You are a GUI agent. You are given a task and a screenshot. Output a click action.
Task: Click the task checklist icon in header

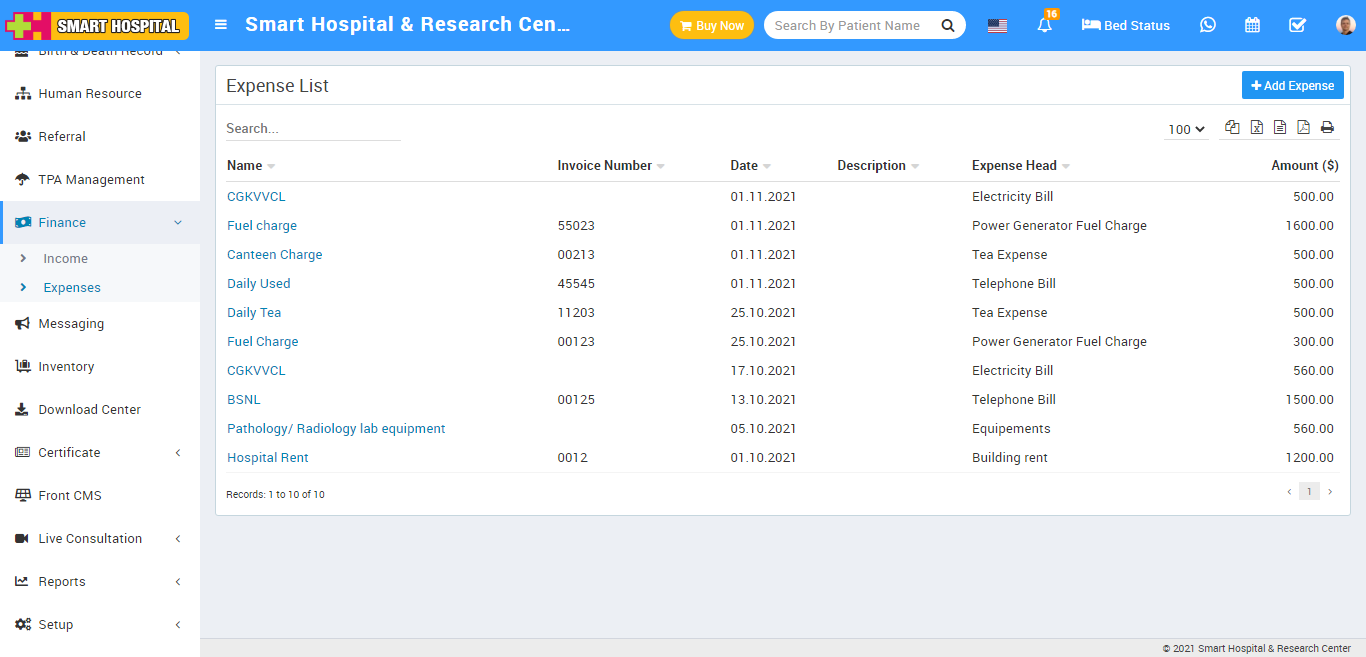(x=1297, y=25)
